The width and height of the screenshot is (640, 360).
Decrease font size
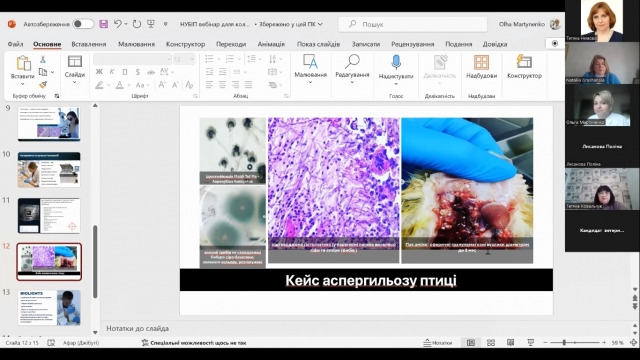pyautogui.click(x=176, y=85)
